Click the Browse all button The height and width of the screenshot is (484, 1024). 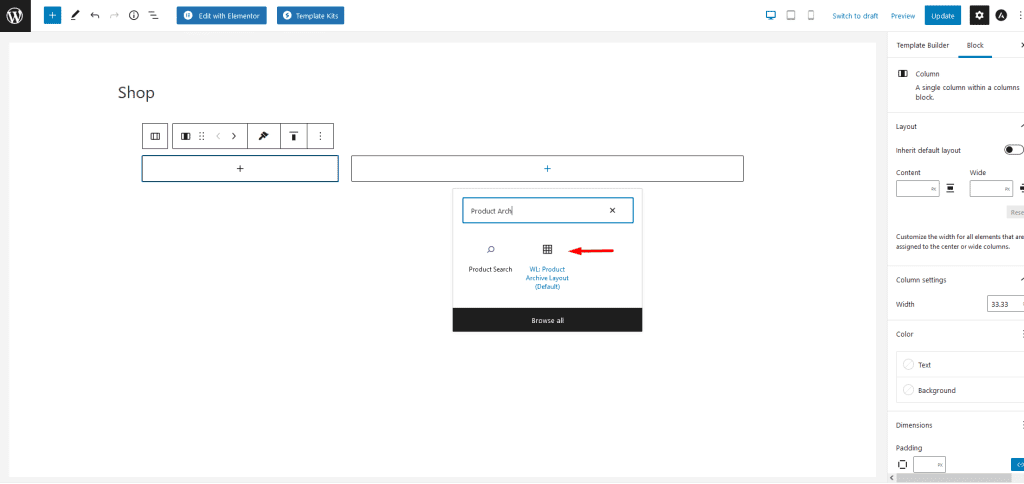(547, 320)
